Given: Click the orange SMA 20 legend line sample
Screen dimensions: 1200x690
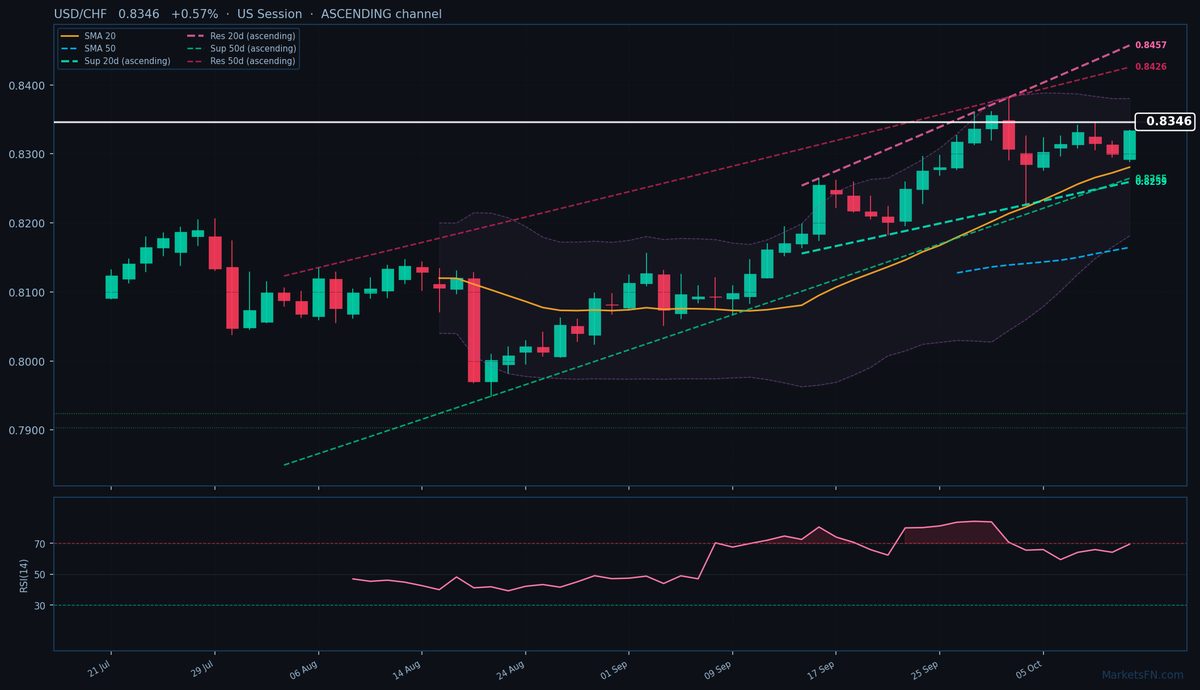Looking at the screenshot, I should coord(69,36).
